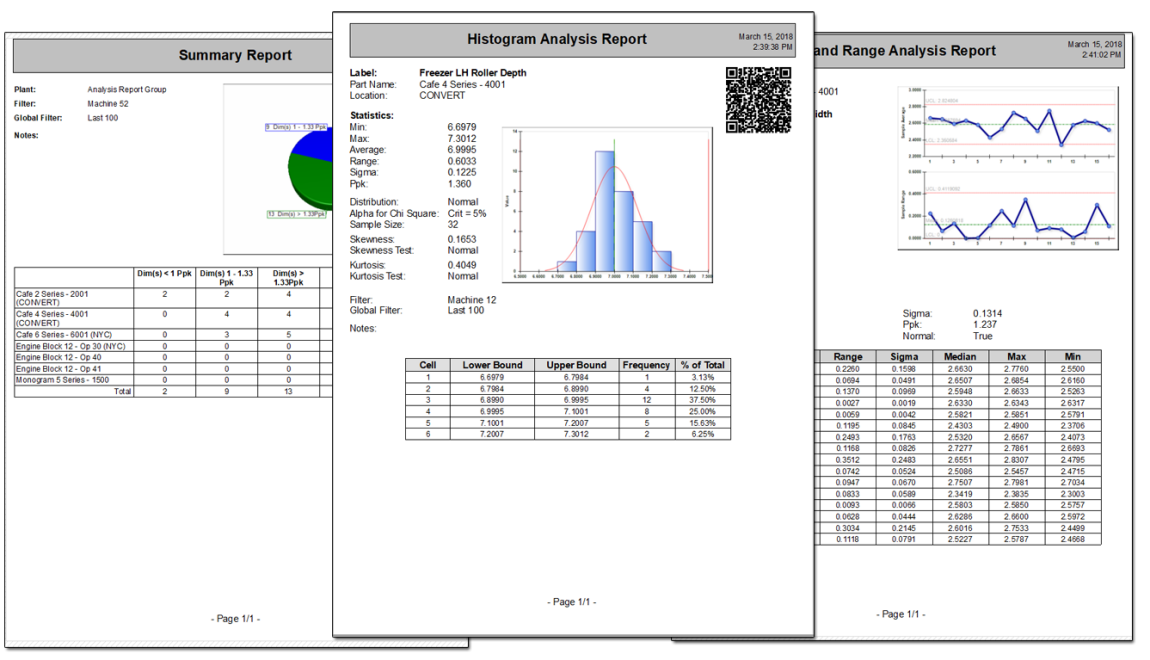This screenshot has width=1150, height=660.
Task: Click the '2:39:38 PM' timestamp
Action: click(x=772, y=47)
